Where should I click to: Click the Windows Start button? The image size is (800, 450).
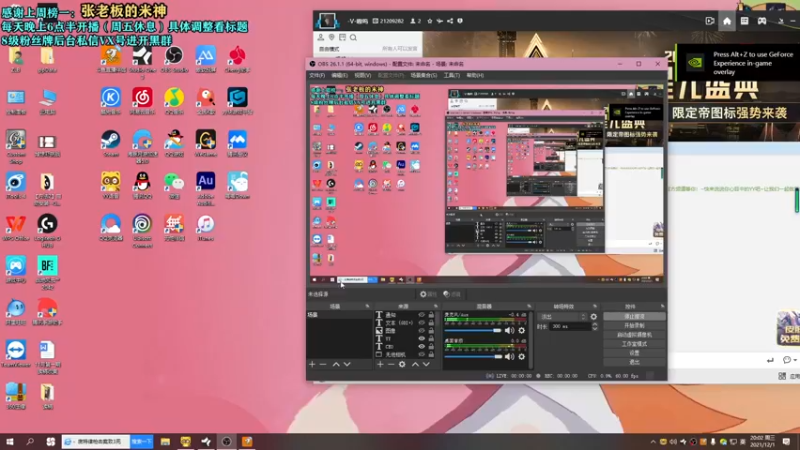pos(9,442)
